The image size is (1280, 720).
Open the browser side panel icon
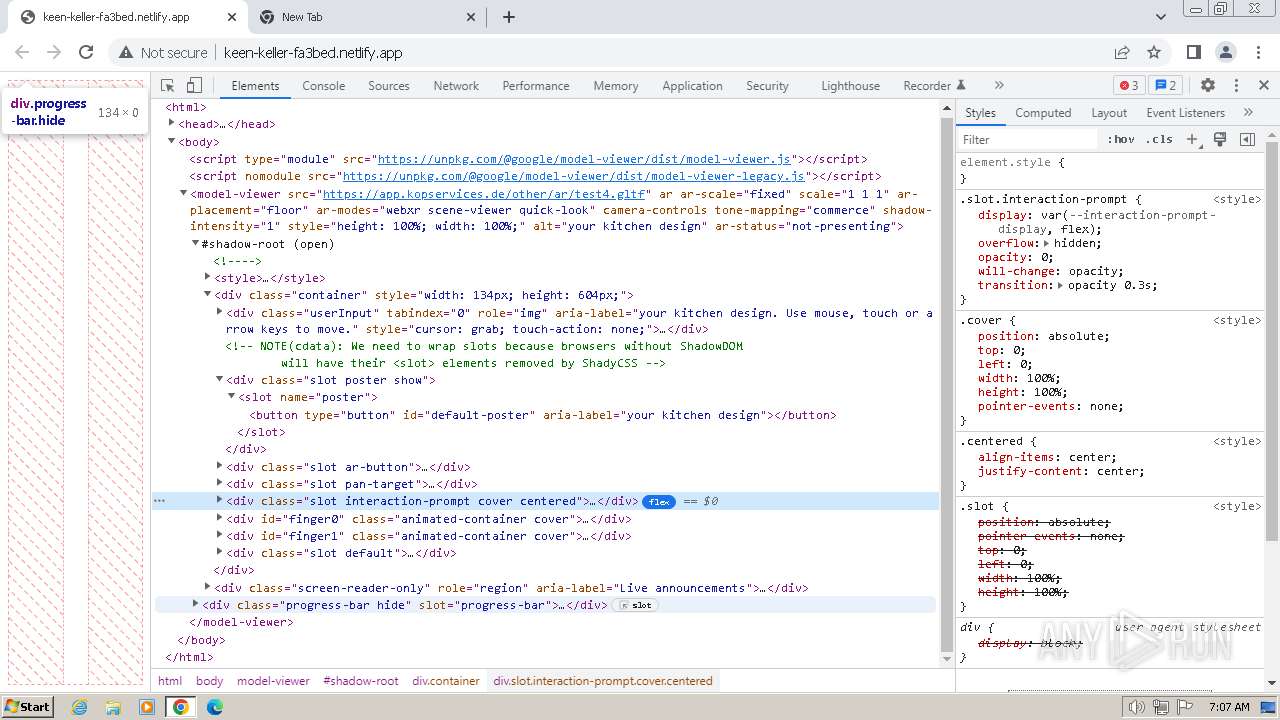[1194, 52]
